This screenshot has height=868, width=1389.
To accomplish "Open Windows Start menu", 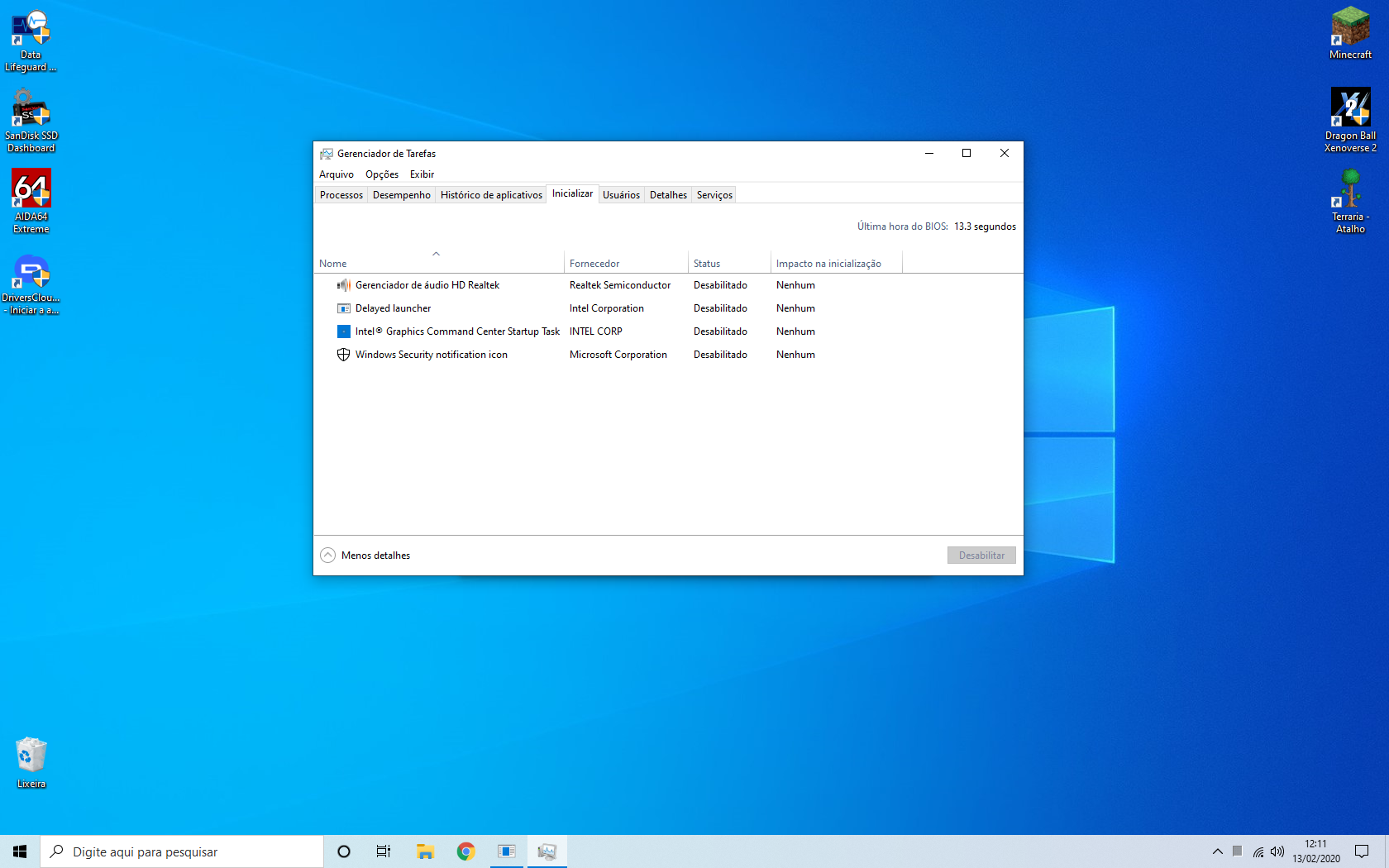I will [x=20, y=851].
